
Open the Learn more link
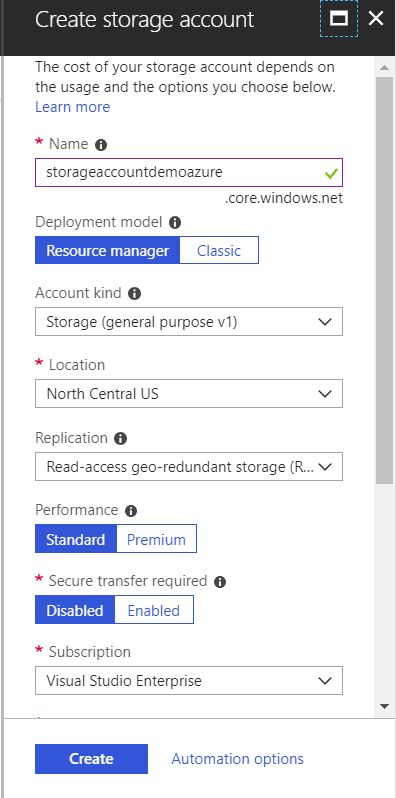(72, 107)
